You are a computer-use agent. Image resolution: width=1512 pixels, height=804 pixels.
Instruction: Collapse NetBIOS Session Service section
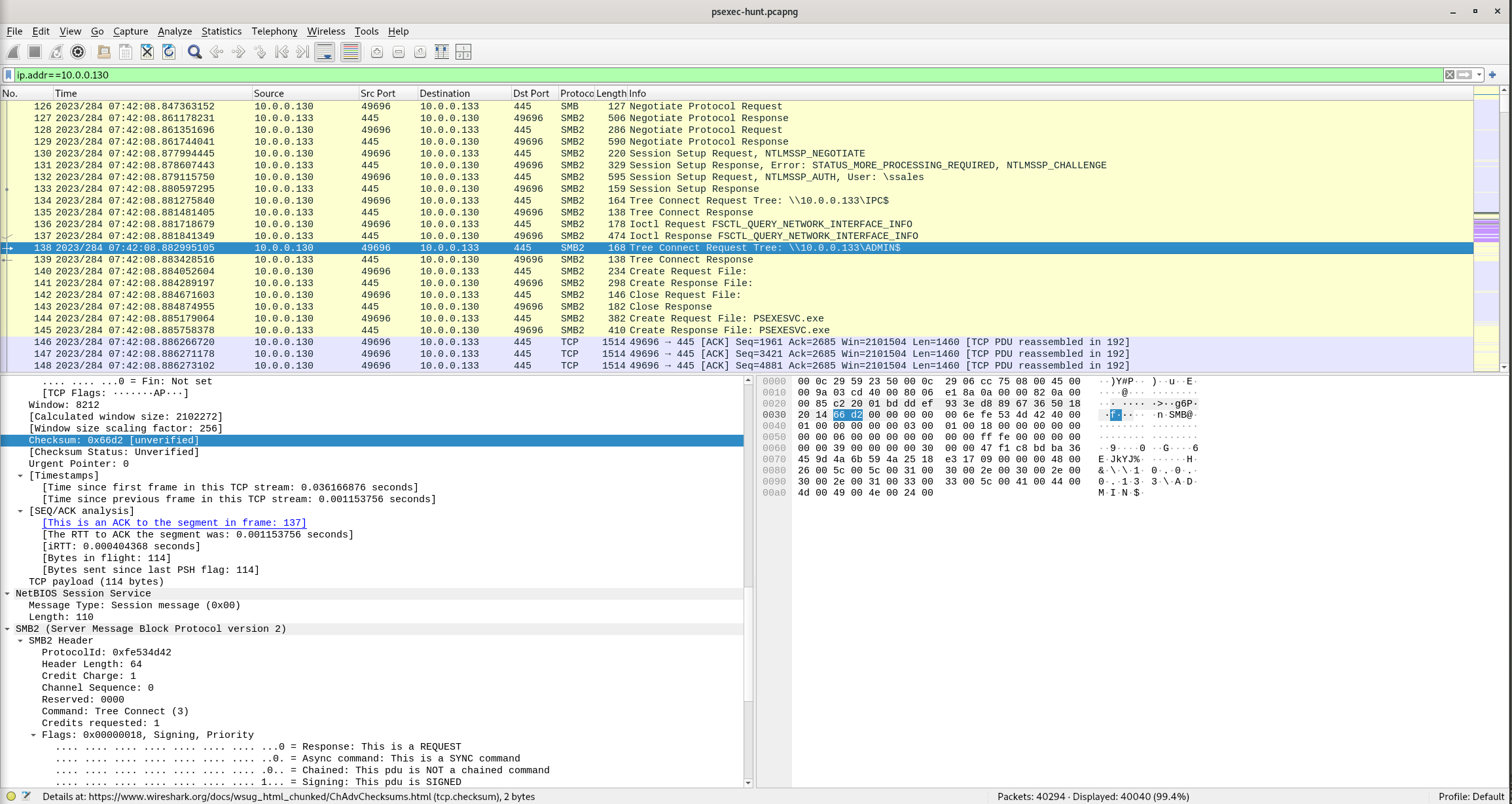coord(7,594)
